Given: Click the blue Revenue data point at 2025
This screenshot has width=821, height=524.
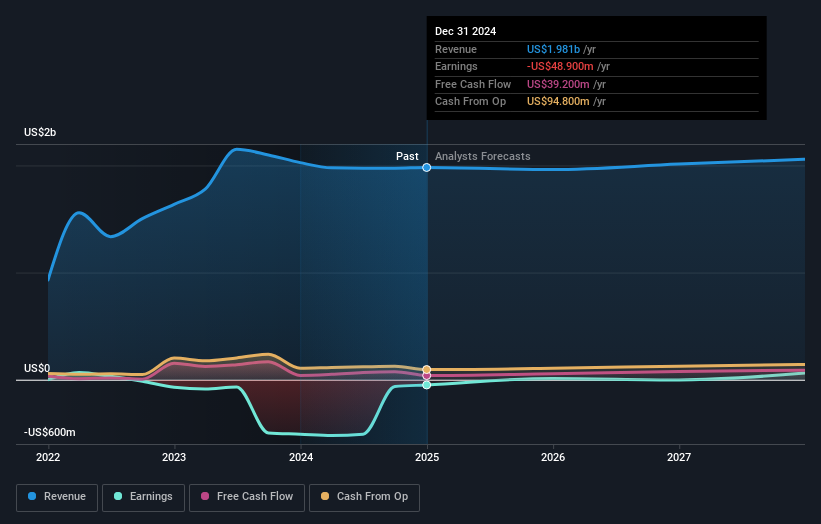Looking at the screenshot, I should 427,168.
